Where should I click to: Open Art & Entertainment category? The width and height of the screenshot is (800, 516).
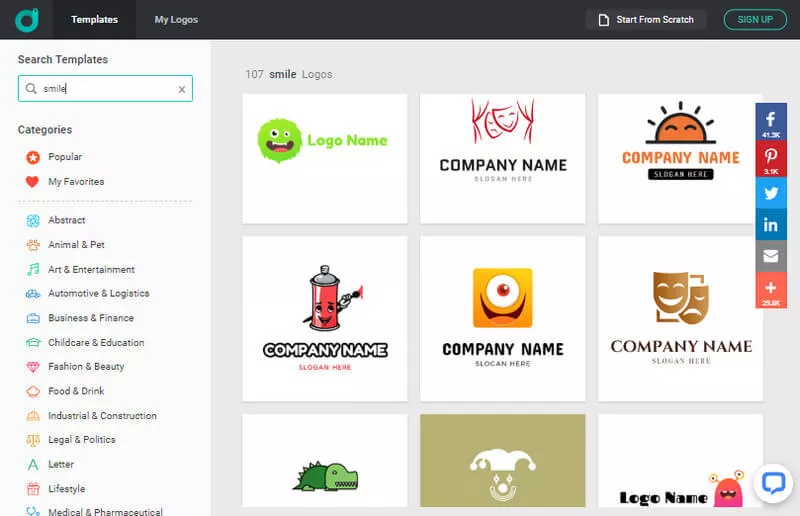click(x=91, y=269)
